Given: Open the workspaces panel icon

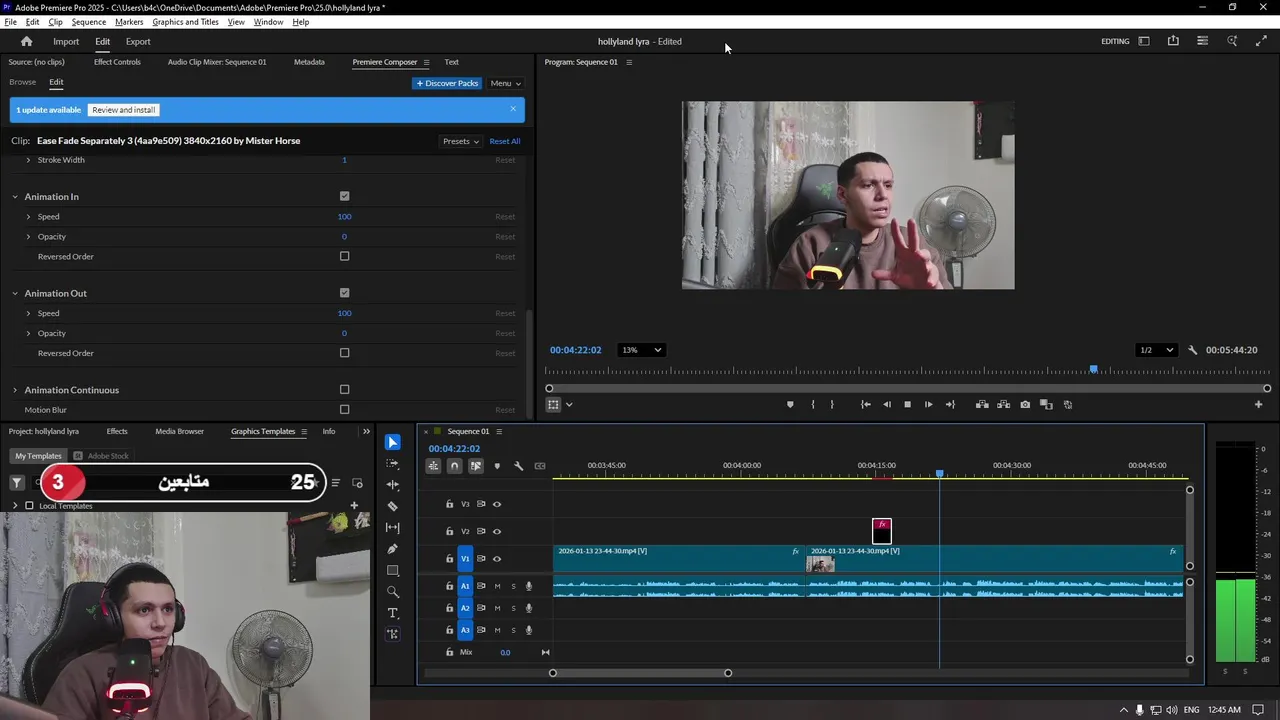Looking at the screenshot, I should (1144, 41).
